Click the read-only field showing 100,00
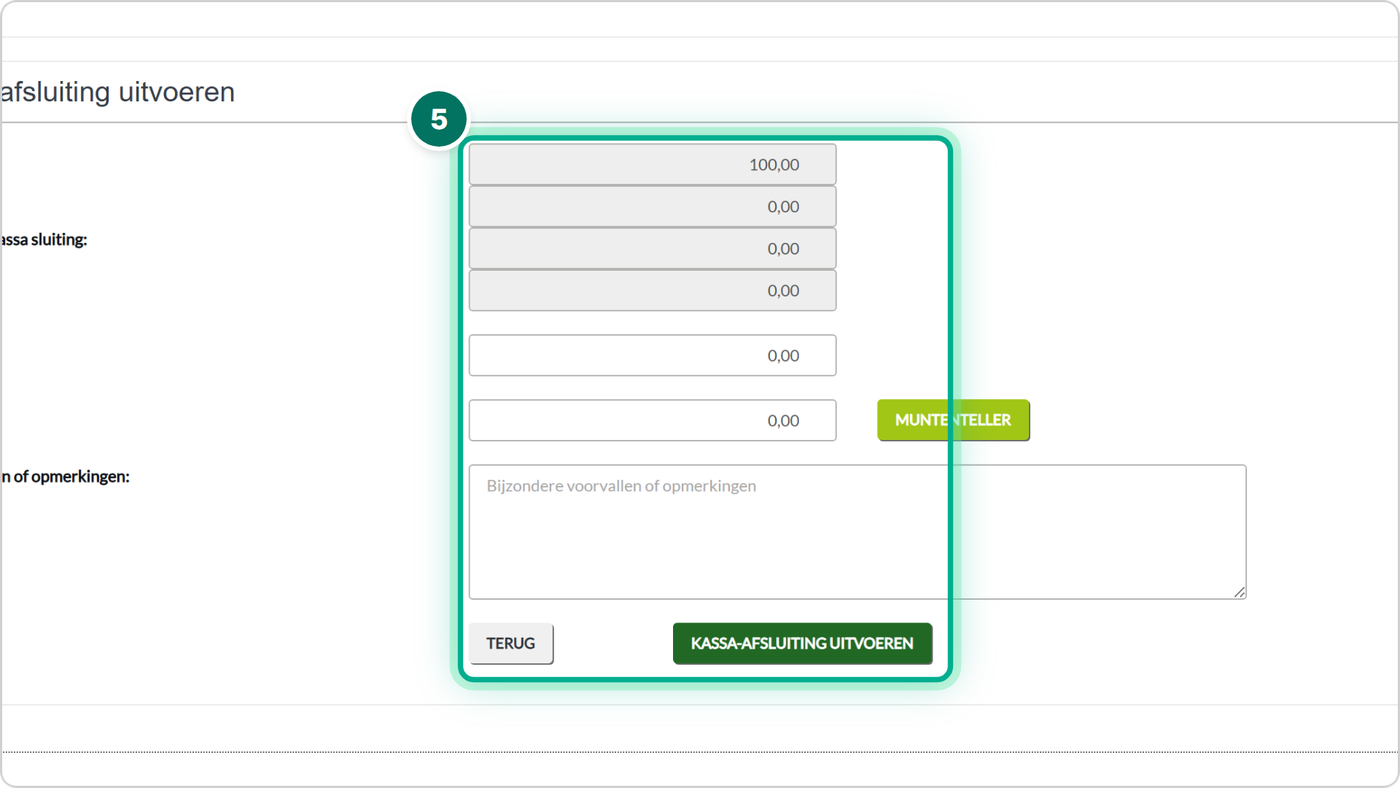Image resolution: width=1400 pixels, height=788 pixels. tap(652, 164)
